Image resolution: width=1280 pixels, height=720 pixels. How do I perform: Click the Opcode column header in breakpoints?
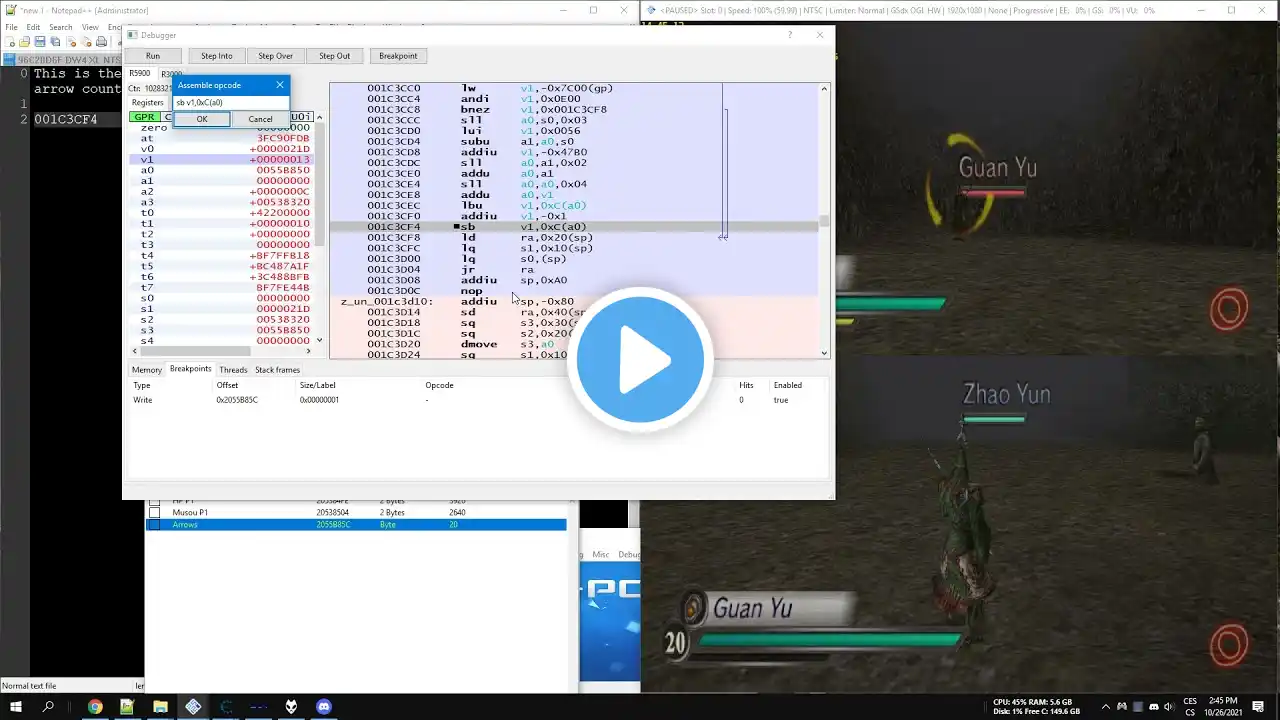(x=439, y=385)
